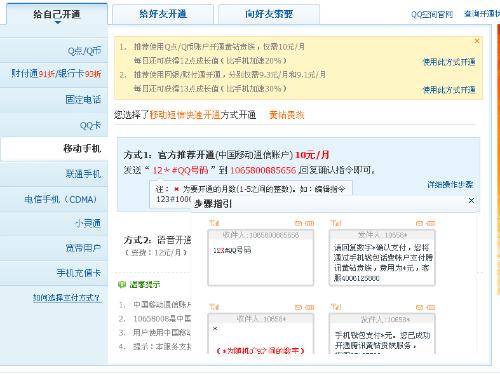Open the 向好友索要 tab
Image resolution: width=500 pixels, height=374 pixels.
(269, 14)
